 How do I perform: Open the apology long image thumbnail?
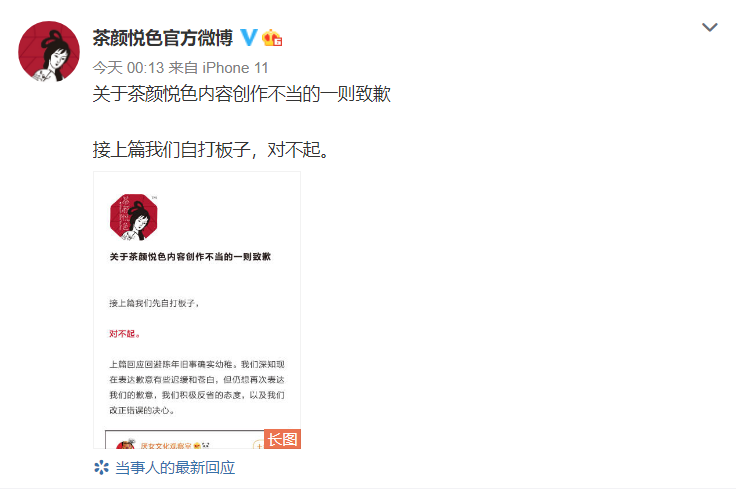click(x=197, y=310)
